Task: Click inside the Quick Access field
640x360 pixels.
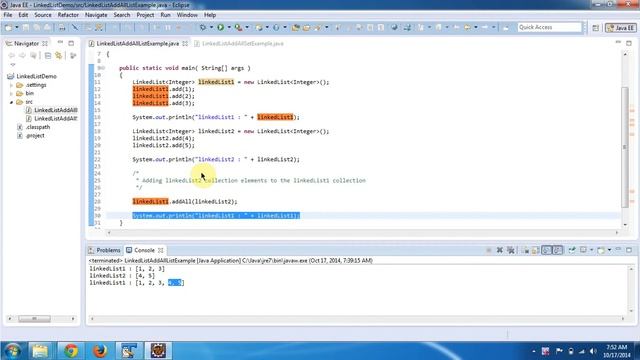Action: pos(549,27)
